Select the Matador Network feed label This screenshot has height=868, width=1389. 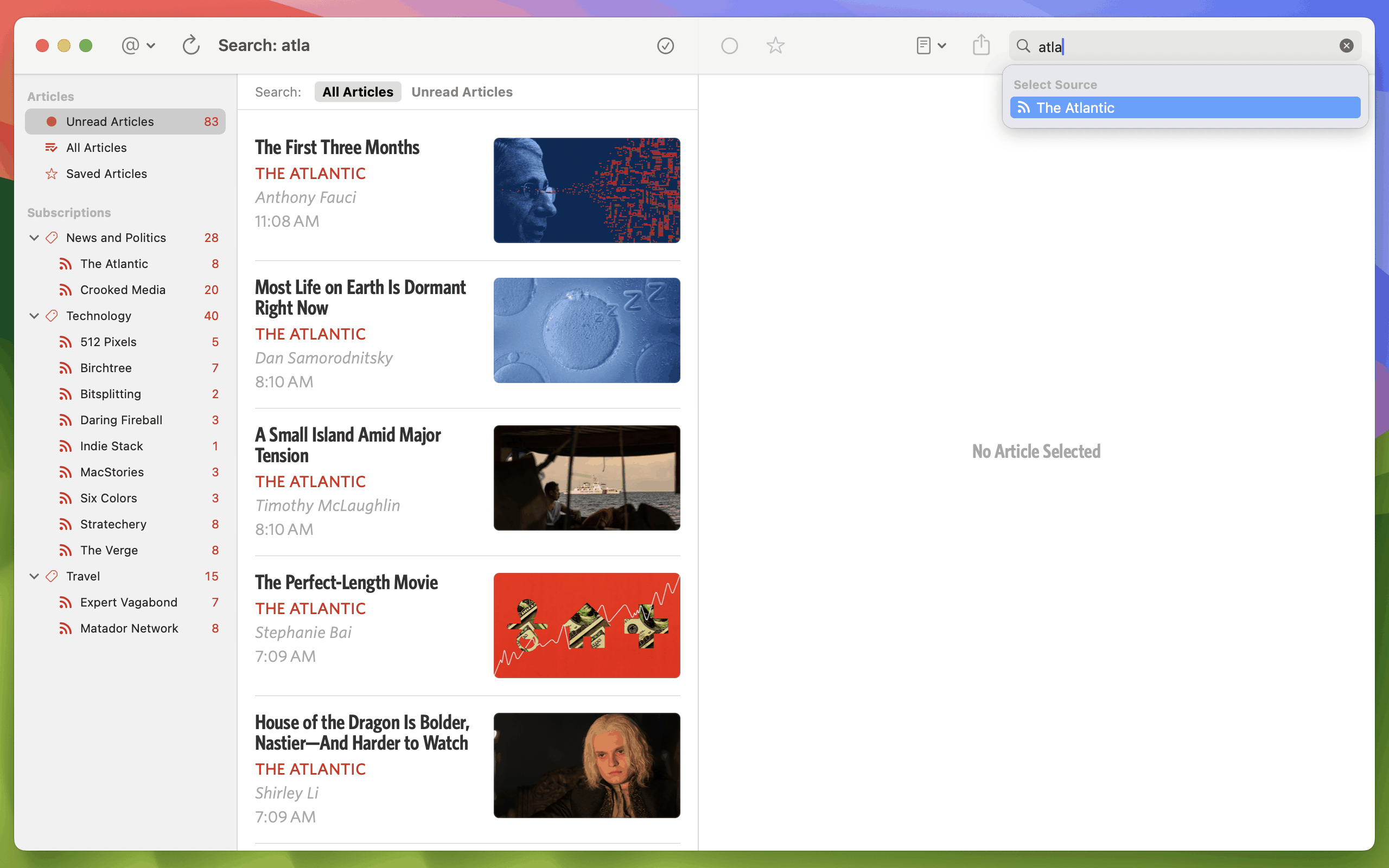(x=129, y=628)
